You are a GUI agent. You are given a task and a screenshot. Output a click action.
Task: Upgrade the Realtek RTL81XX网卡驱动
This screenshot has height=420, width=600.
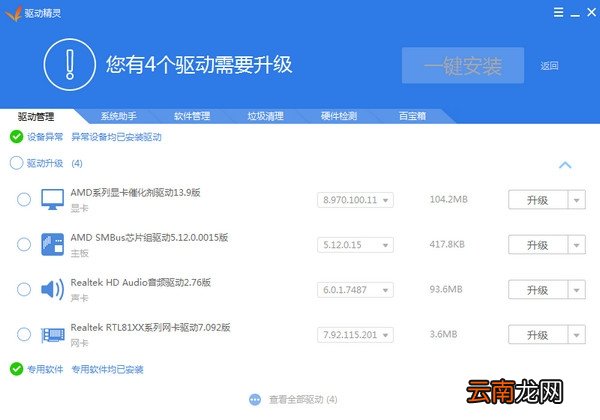coord(538,335)
